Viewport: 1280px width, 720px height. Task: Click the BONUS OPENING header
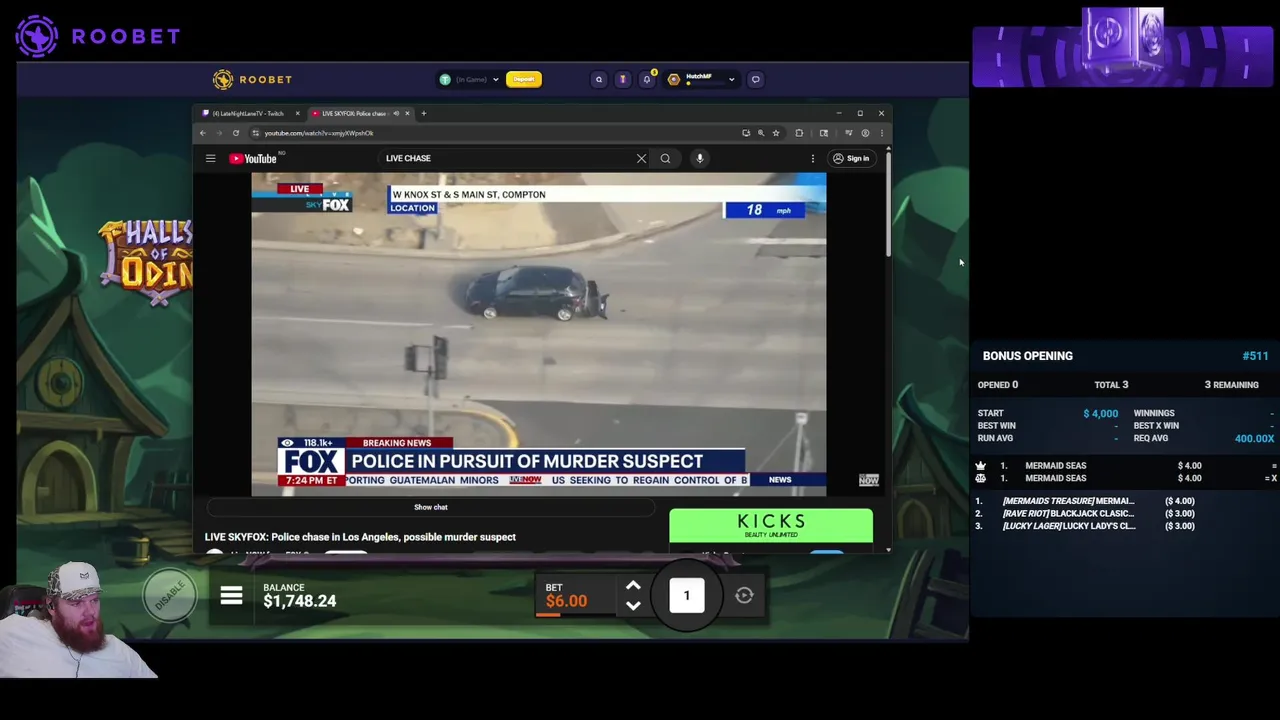(1027, 356)
